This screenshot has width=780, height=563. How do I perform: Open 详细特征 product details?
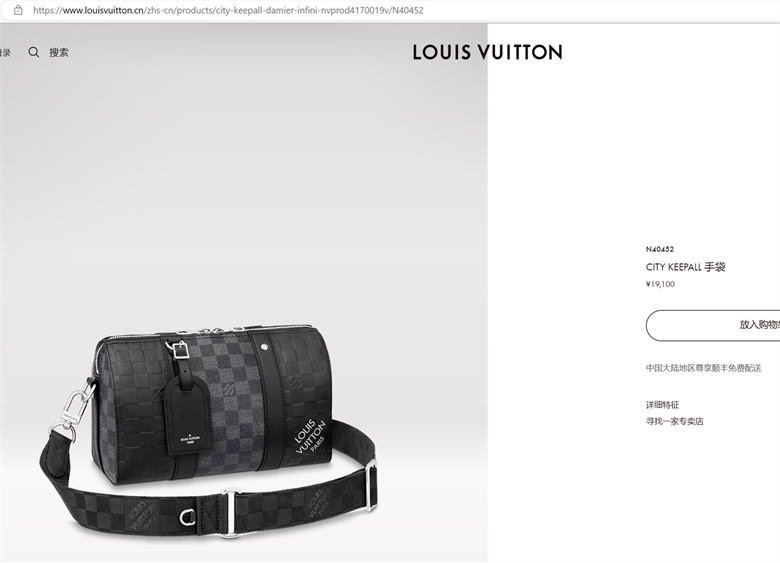click(662, 405)
